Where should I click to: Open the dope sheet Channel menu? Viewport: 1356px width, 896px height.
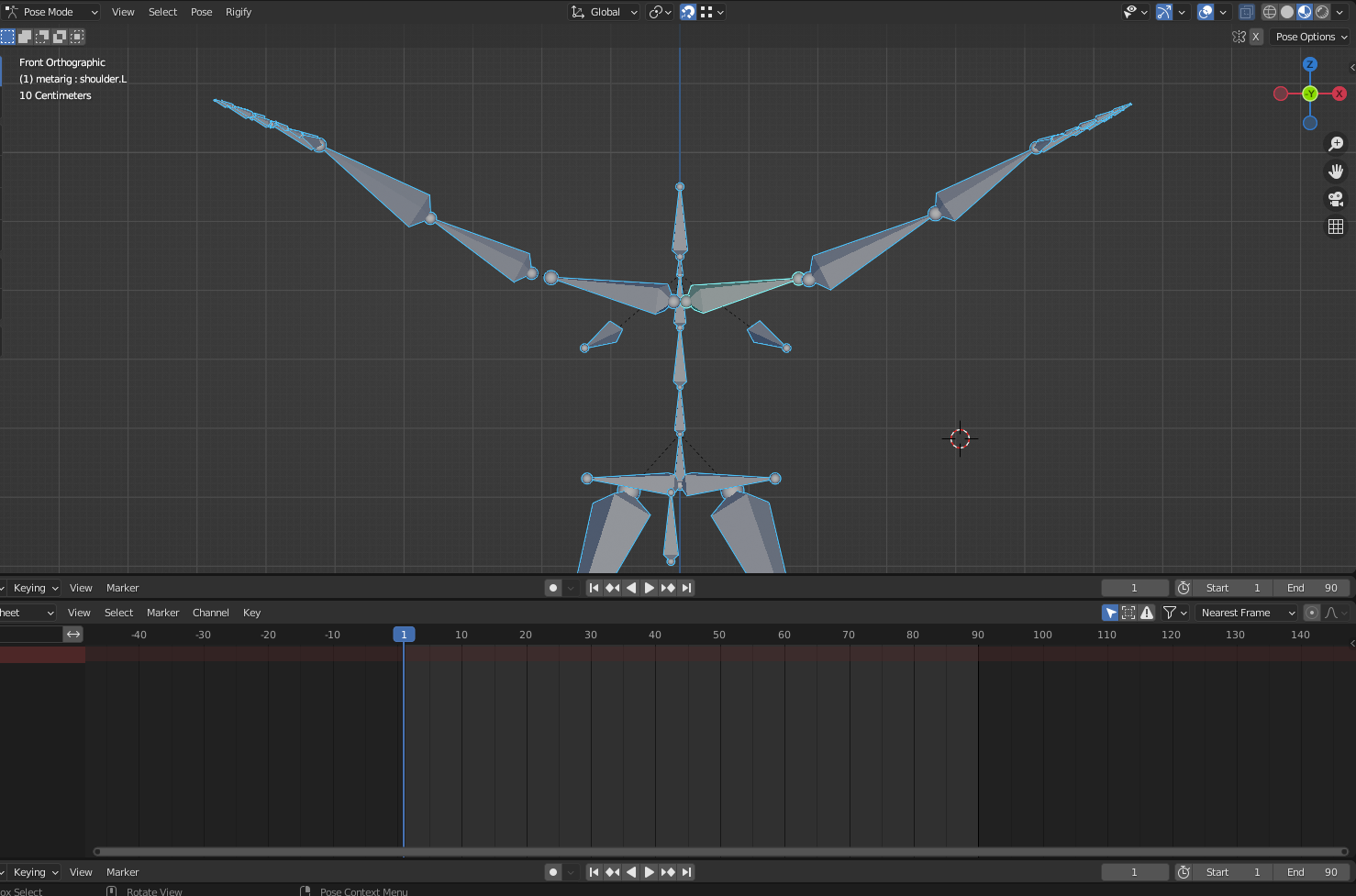(x=211, y=613)
